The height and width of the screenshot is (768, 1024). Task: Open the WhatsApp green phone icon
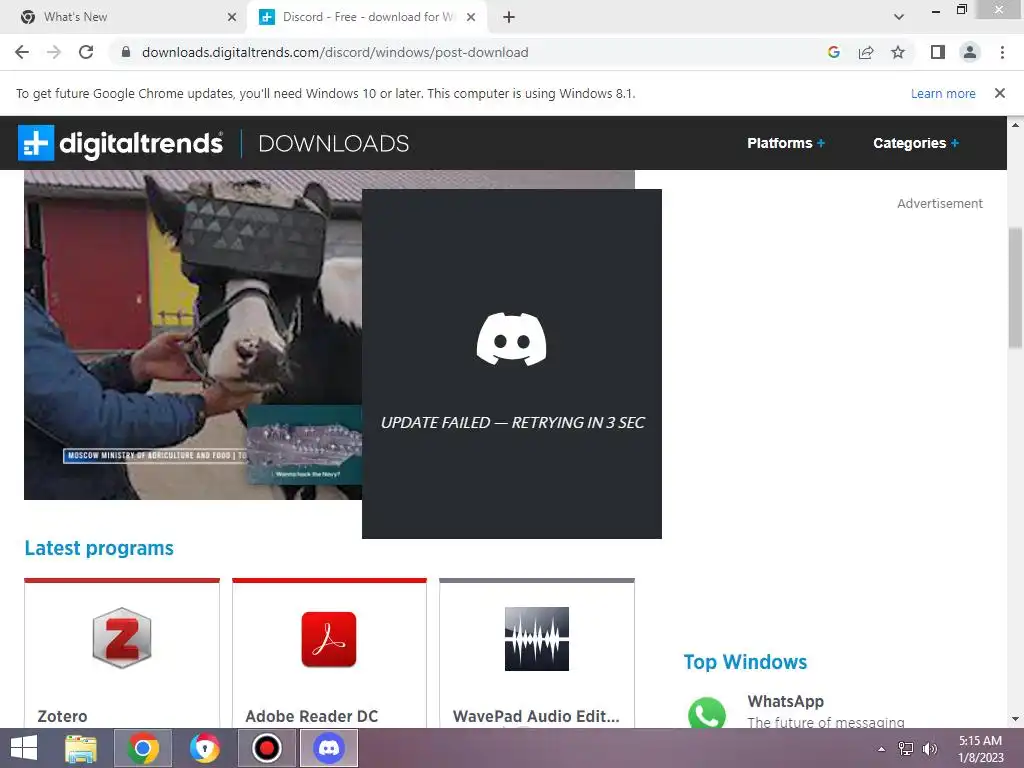click(x=707, y=713)
